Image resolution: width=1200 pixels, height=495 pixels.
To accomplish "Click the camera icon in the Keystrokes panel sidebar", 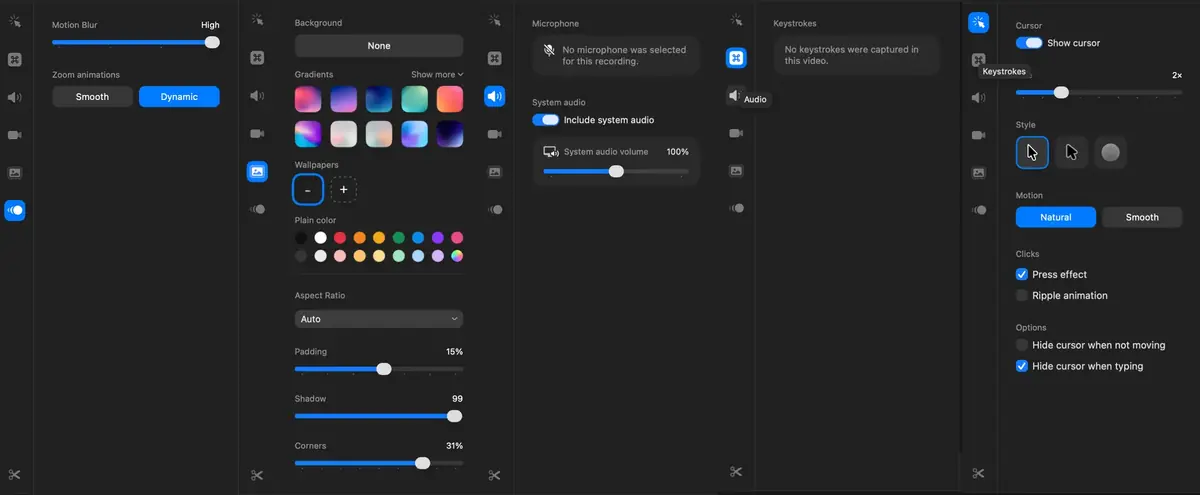I will coord(736,133).
